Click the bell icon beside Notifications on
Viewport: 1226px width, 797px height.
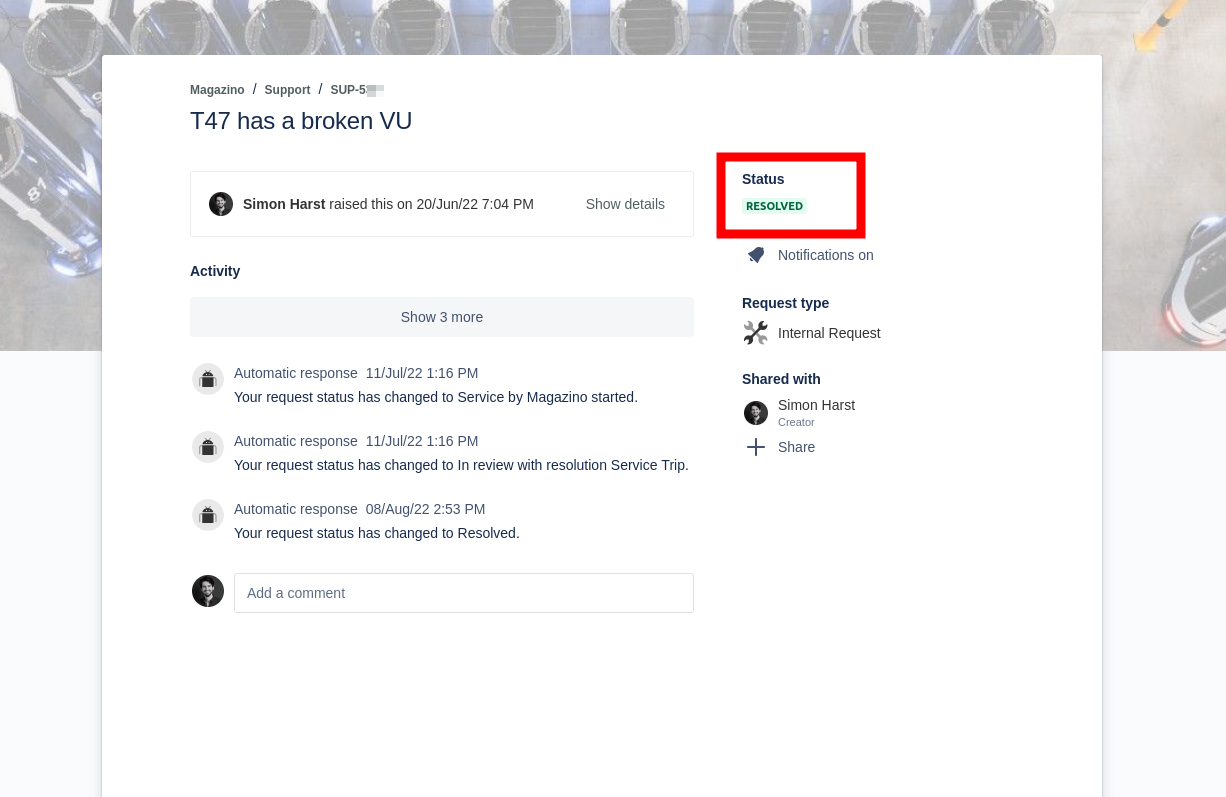(x=756, y=255)
